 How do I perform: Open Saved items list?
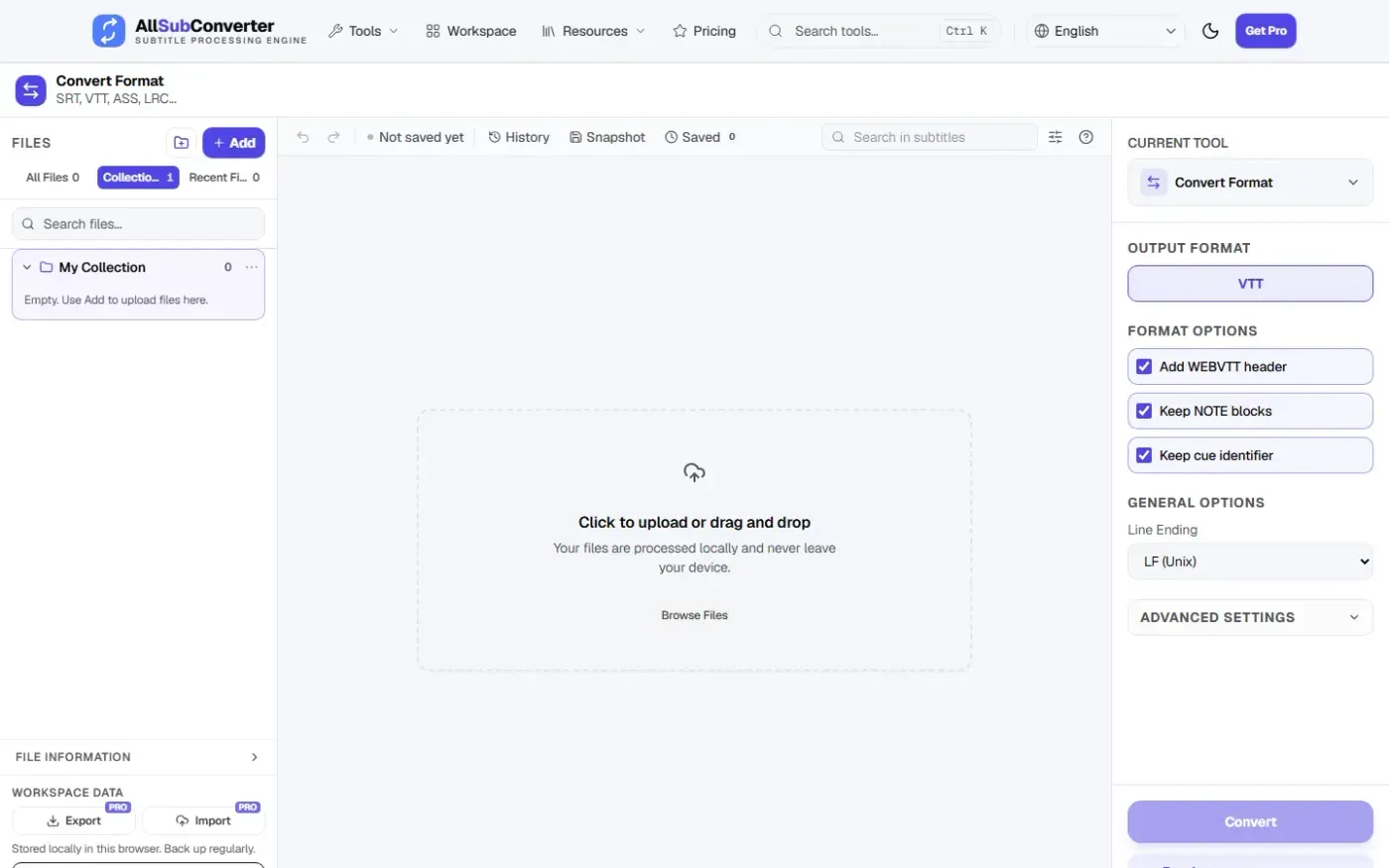pos(700,137)
